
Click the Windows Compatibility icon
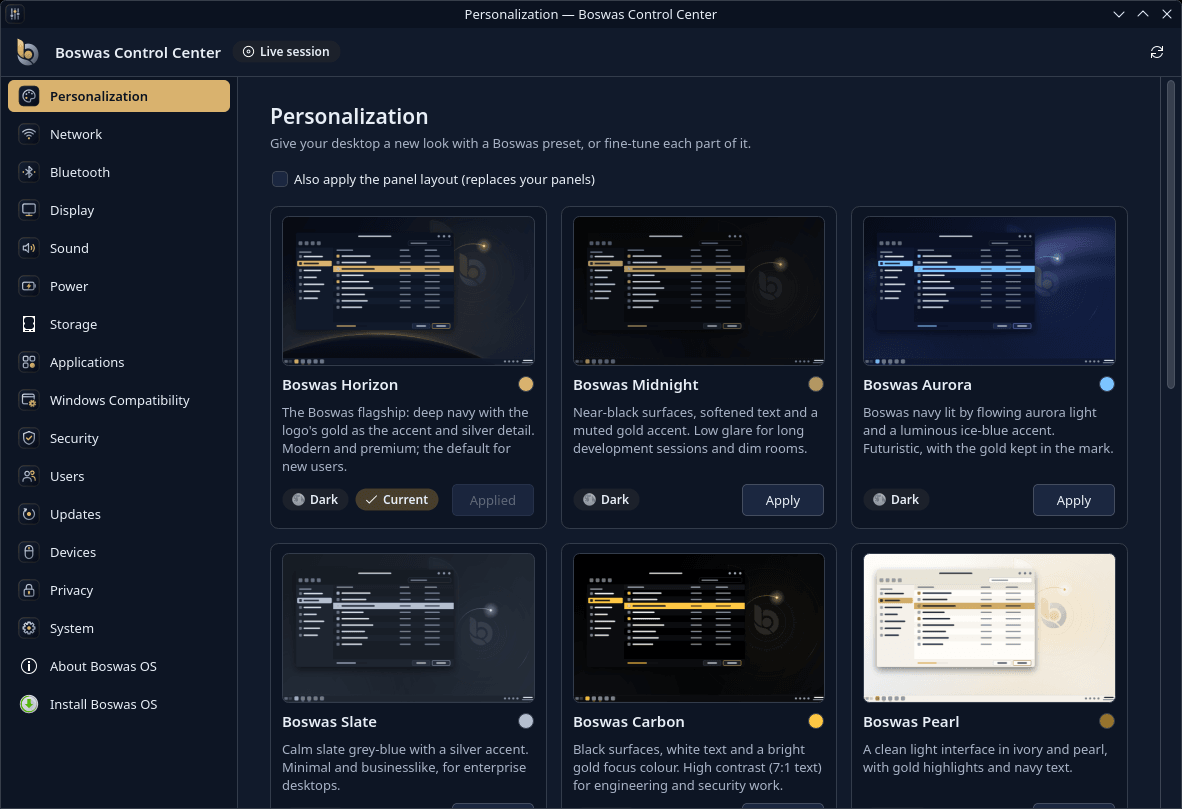pos(29,400)
